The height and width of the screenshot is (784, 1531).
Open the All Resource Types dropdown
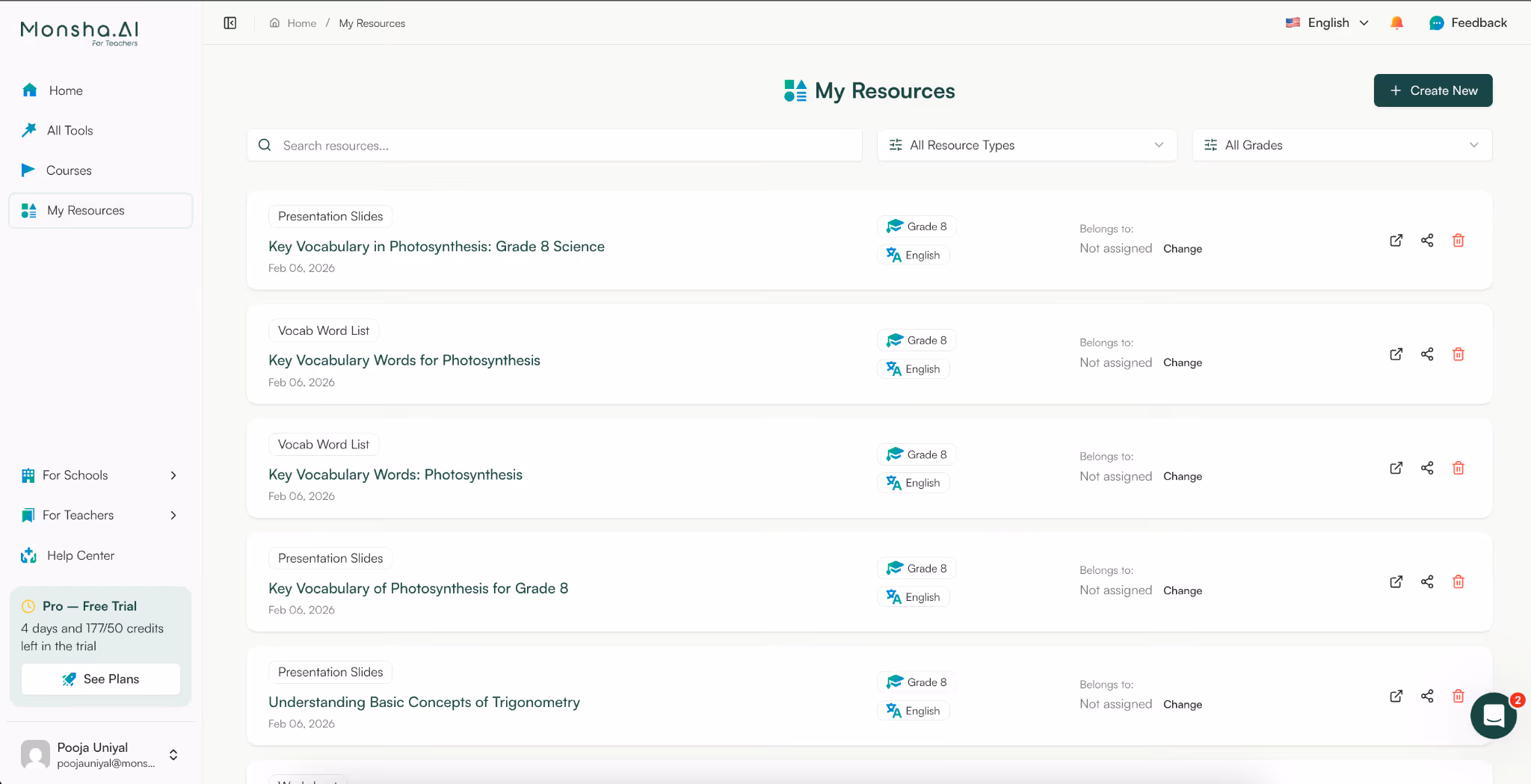[1026, 144]
